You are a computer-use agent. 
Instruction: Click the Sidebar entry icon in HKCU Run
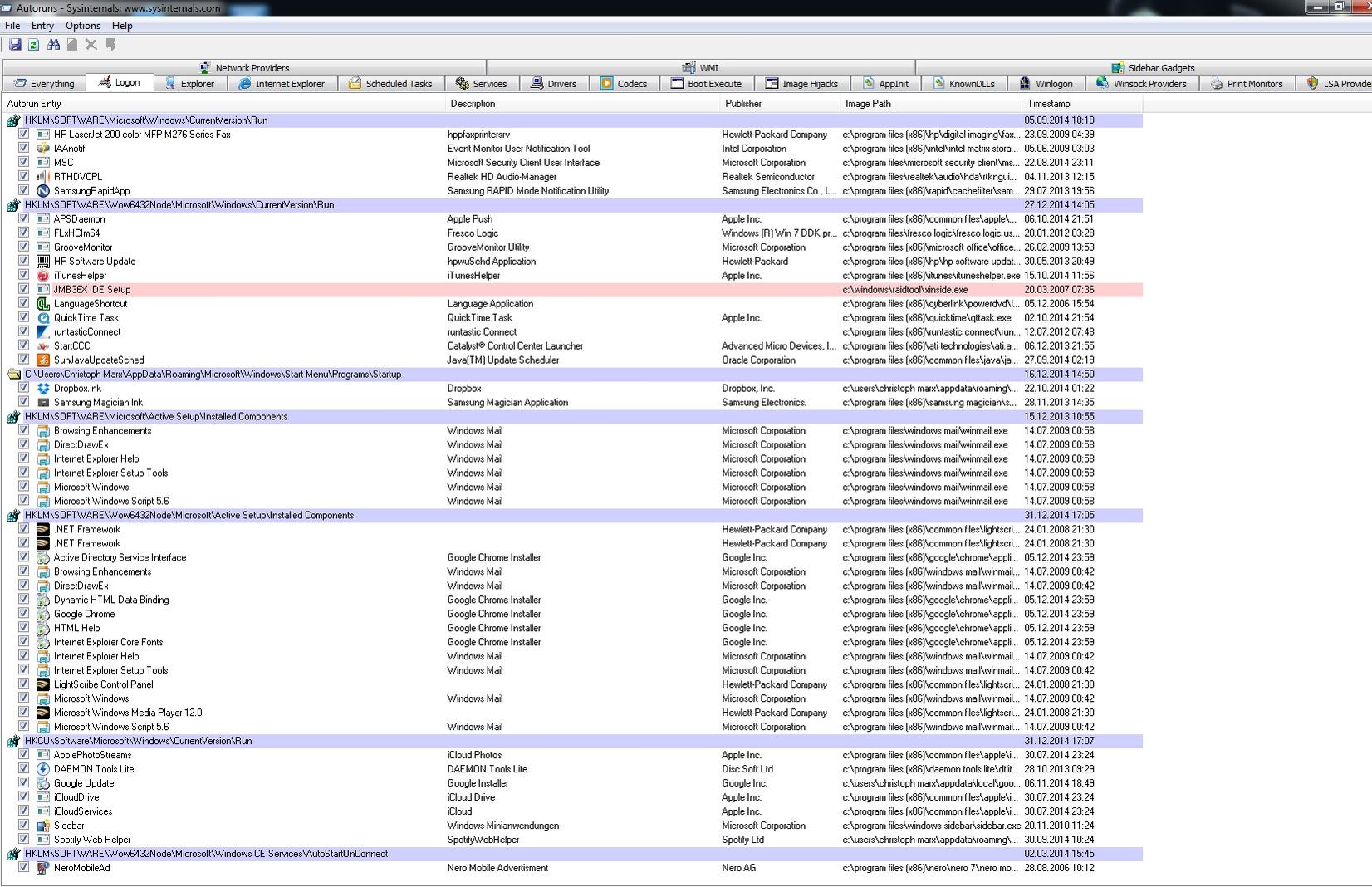[x=43, y=826]
